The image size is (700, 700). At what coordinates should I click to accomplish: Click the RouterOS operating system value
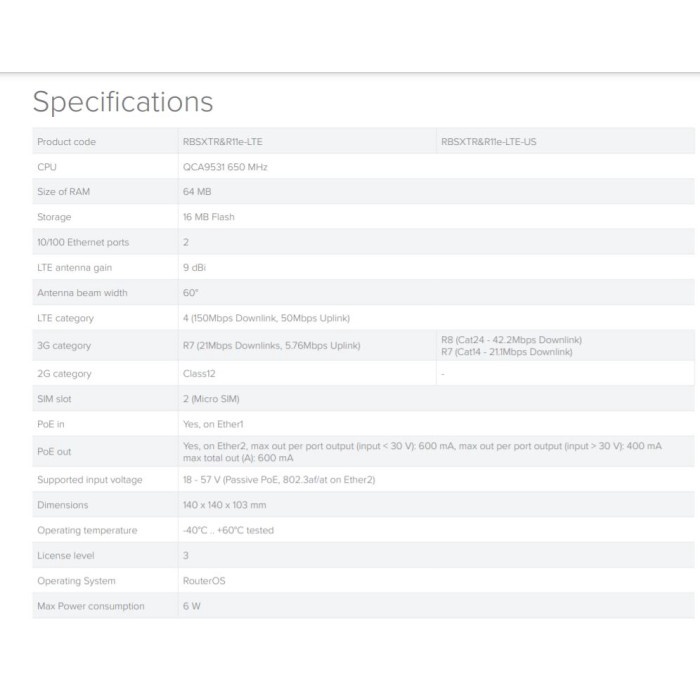click(x=205, y=581)
